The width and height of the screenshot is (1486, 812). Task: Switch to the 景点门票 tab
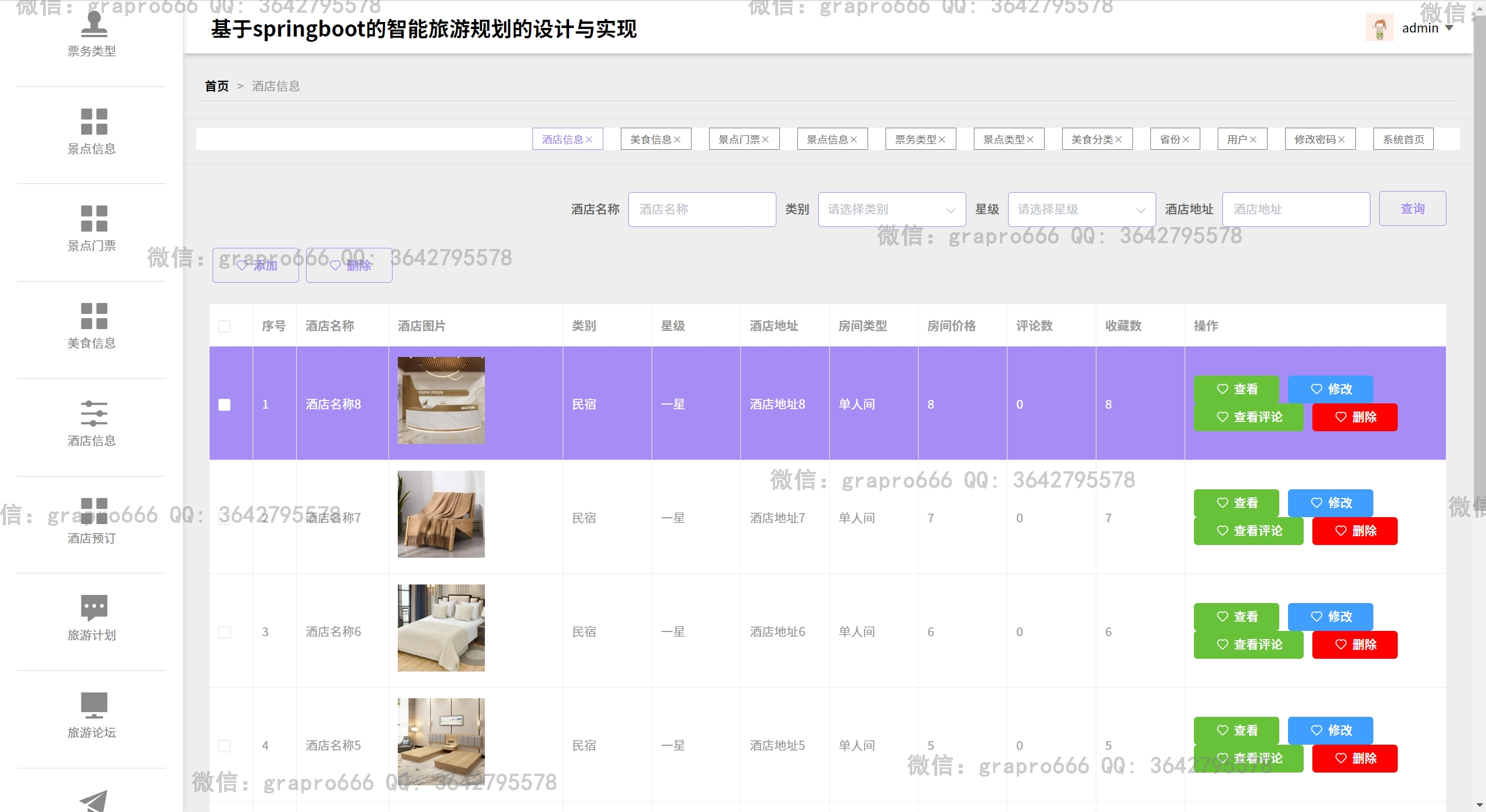(x=739, y=140)
